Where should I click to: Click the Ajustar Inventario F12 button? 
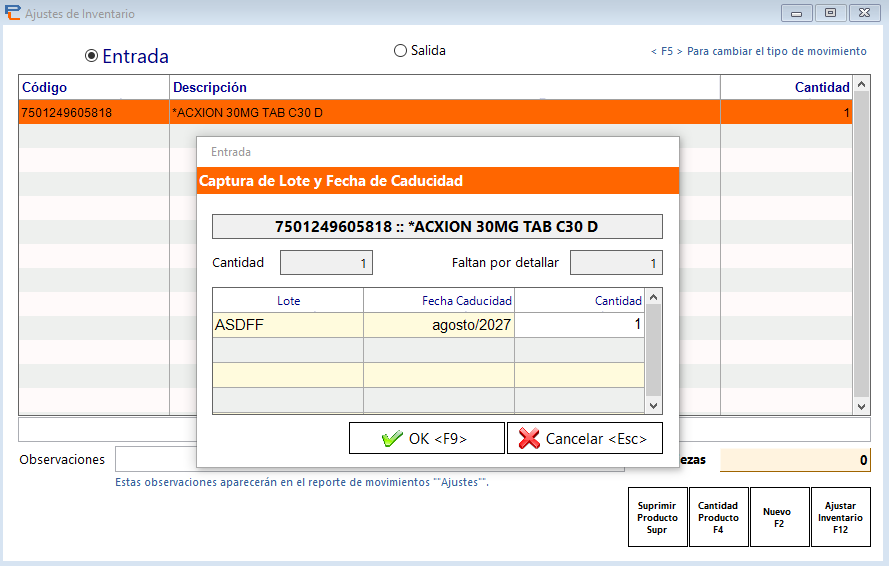pos(841,517)
